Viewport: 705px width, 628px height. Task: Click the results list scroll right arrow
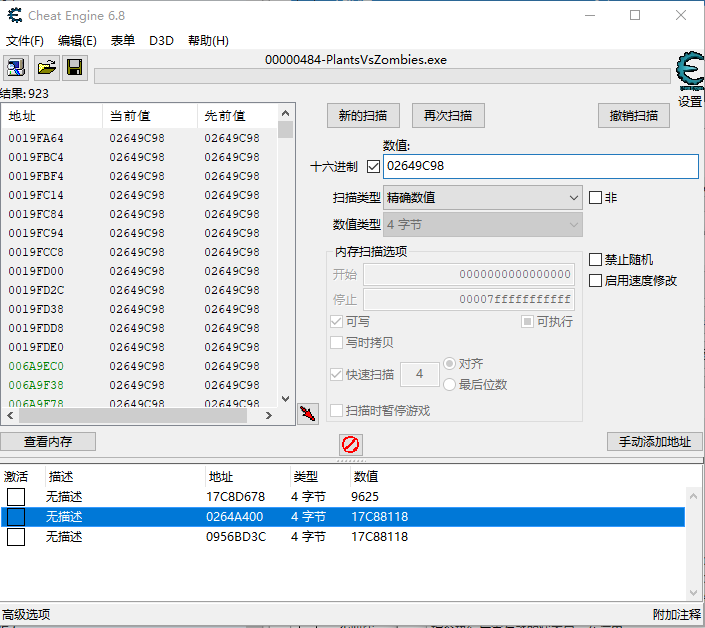point(268,416)
